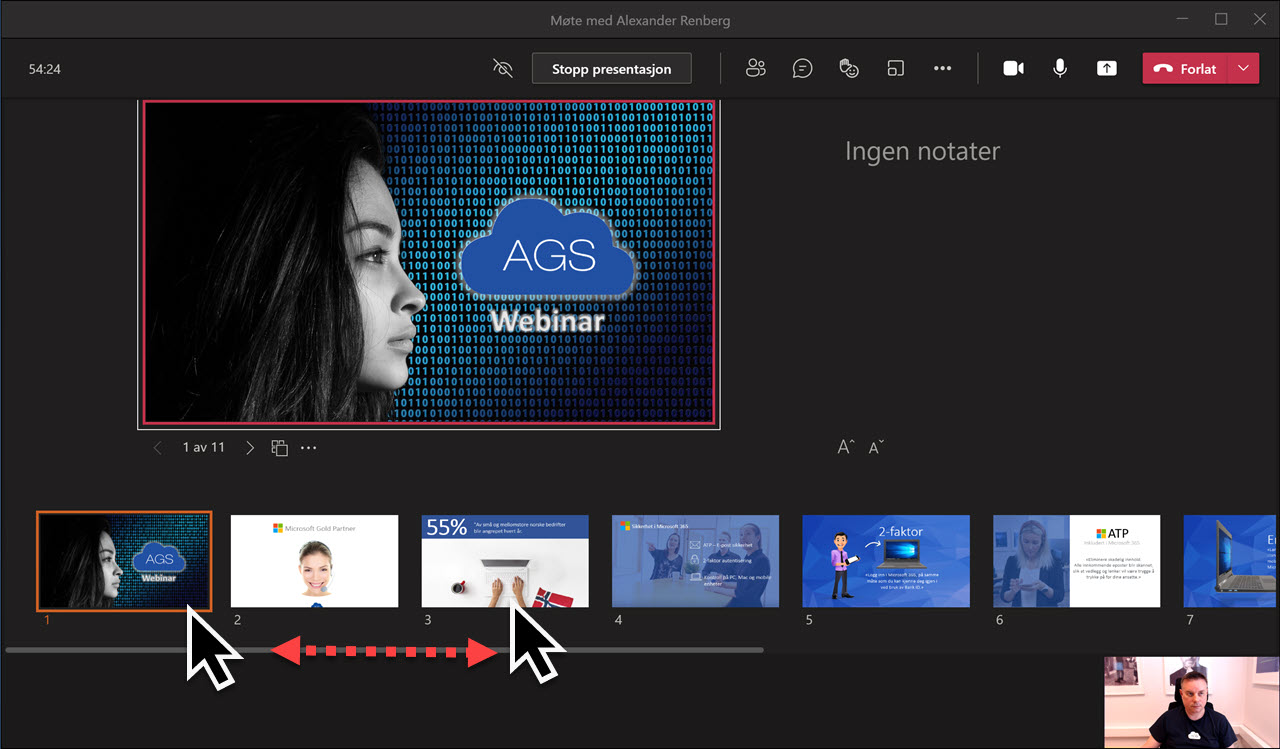Increase the notes text size

(x=845, y=446)
